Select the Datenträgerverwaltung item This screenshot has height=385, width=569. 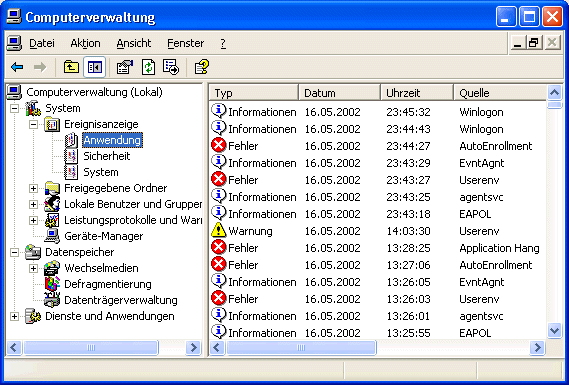[x=121, y=300]
